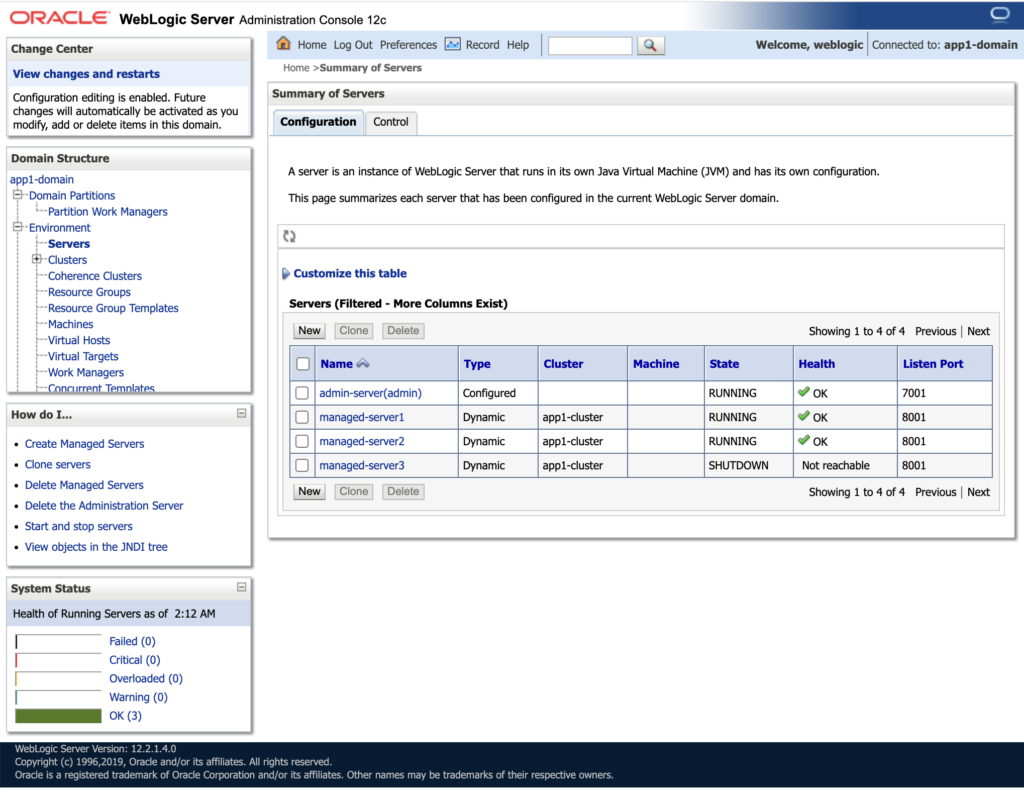The image size is (1024, 793).
Task: Minimize the How do I panel
Action: [241, 413]
